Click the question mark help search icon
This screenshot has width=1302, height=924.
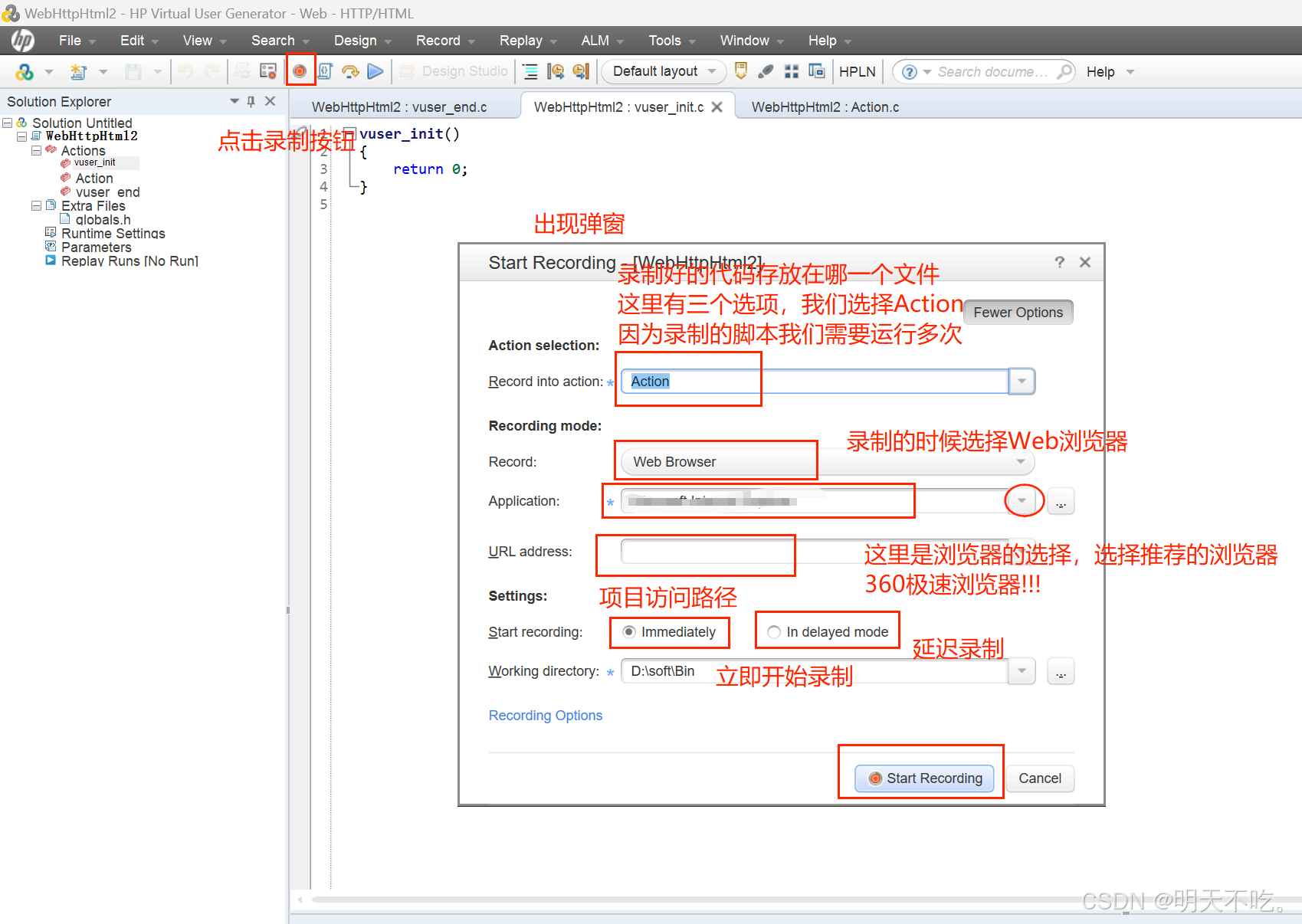[910, 72]
